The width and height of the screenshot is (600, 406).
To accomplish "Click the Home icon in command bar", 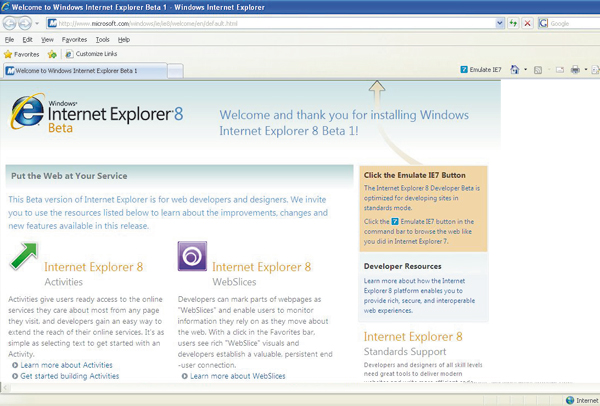I will click(515, 70).
